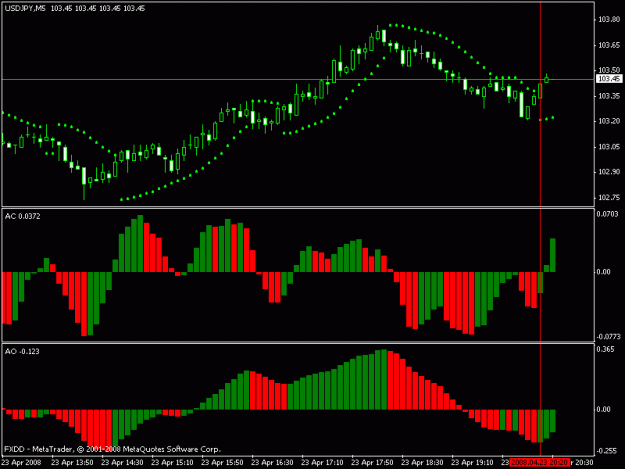Viewport: 625px width, 469px height.
Task: Click the 23 Apr 16:30 time label
Action: pyautogui.click(x=272, y=463)
